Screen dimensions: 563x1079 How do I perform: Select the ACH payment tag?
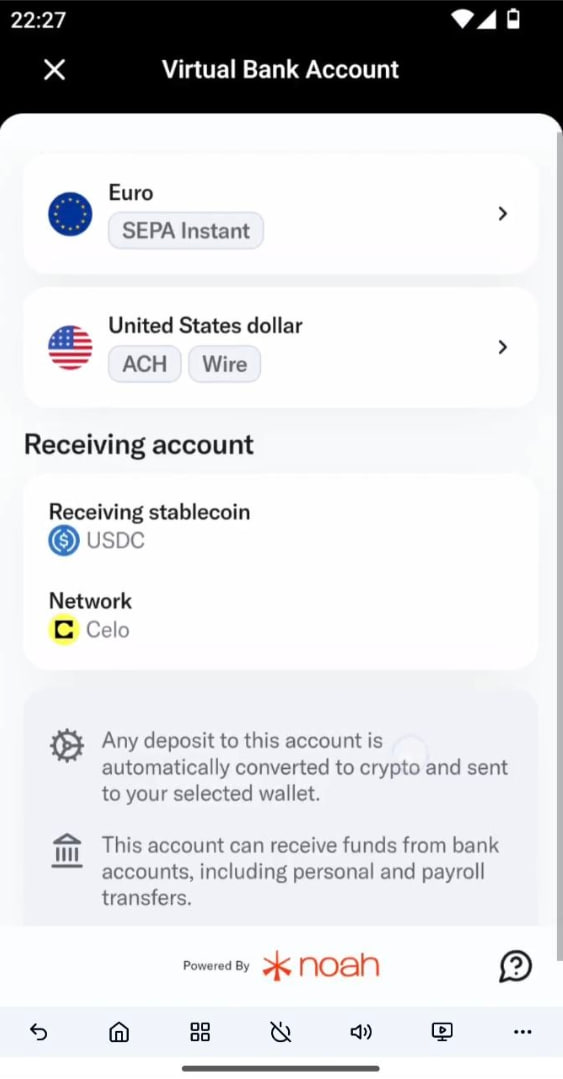[x=145, y=364]
